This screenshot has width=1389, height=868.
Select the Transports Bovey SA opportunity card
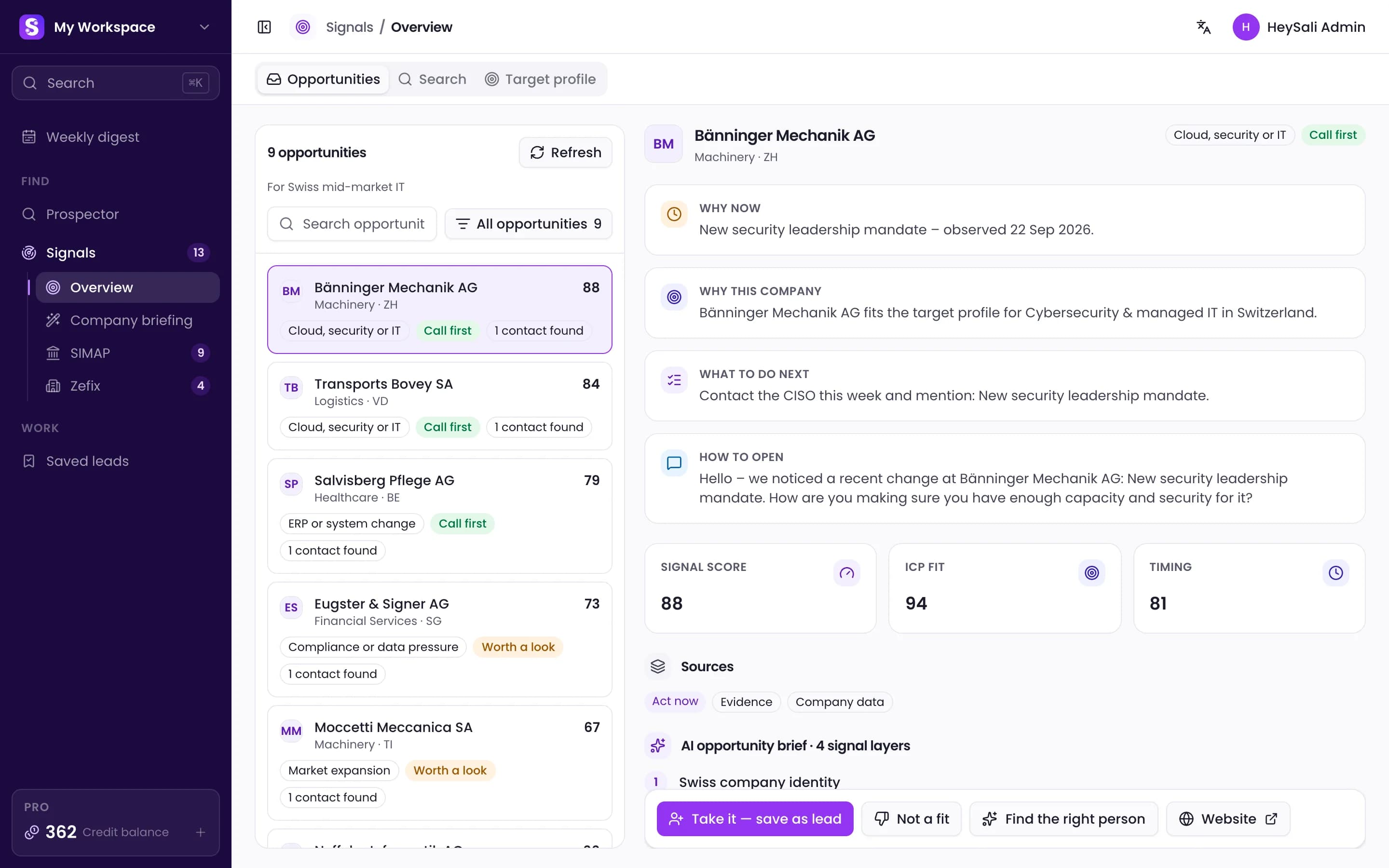coord(440,406)
